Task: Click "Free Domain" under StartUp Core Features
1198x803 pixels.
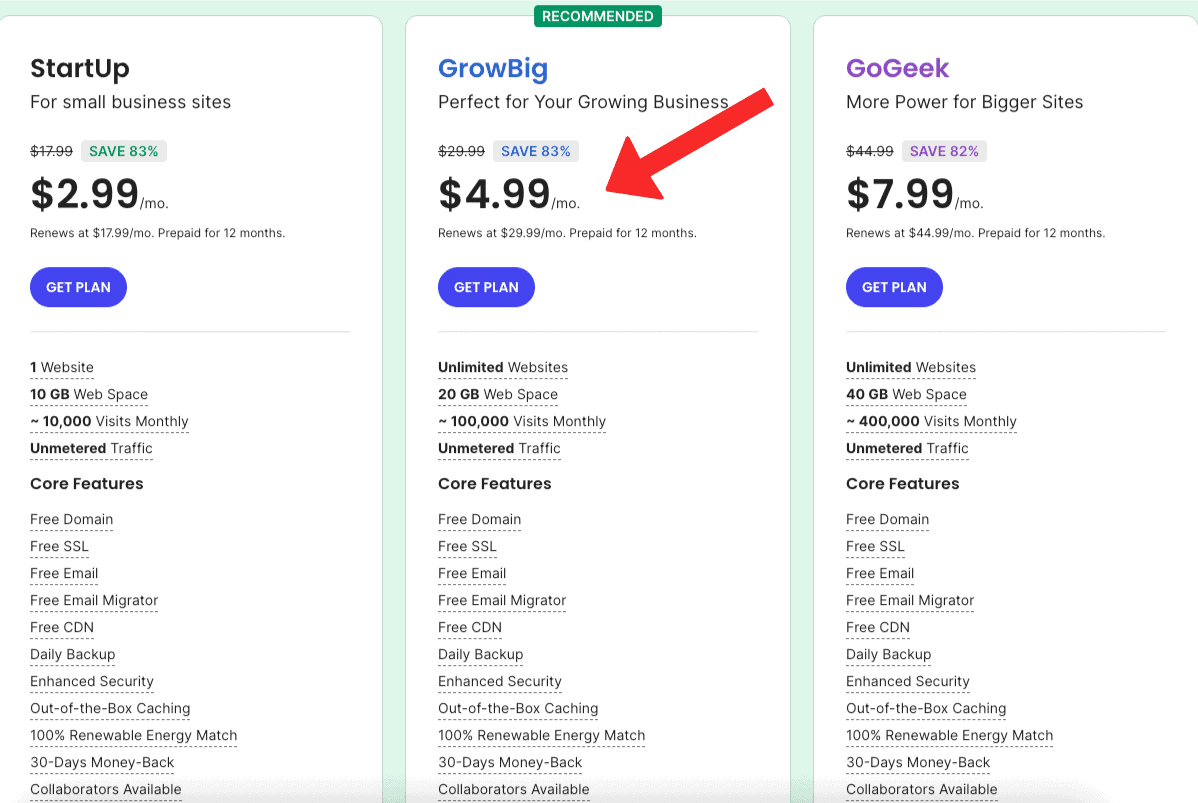Action: [x=72, y=519]
